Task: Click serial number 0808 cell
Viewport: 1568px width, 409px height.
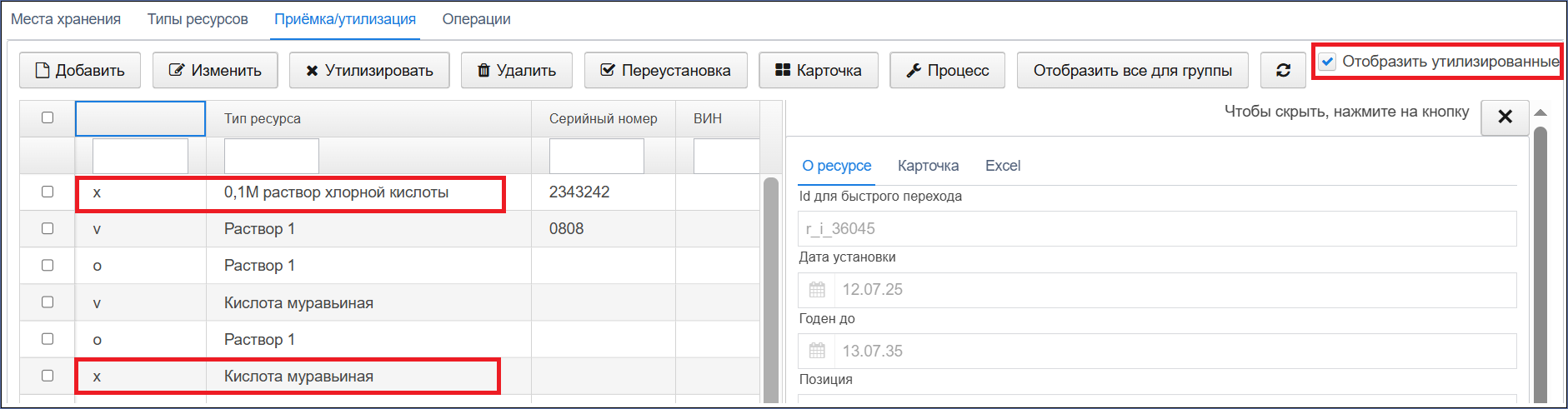Action: (x=603, y=229)
